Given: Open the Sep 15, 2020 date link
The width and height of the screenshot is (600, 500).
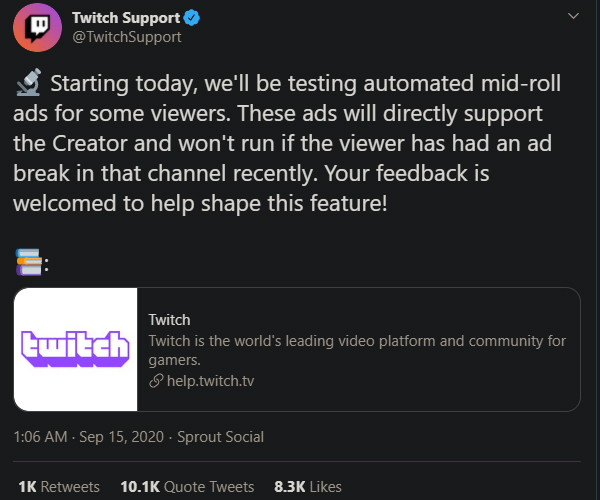Looking at the screenshot, I should click(x=121, y=437).
